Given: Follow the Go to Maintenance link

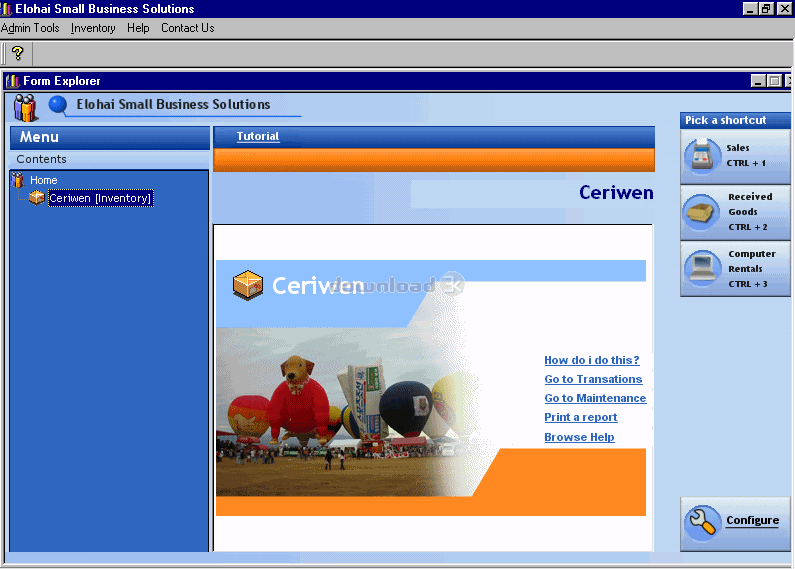Looking at the screenshot, I should point(595,398).
